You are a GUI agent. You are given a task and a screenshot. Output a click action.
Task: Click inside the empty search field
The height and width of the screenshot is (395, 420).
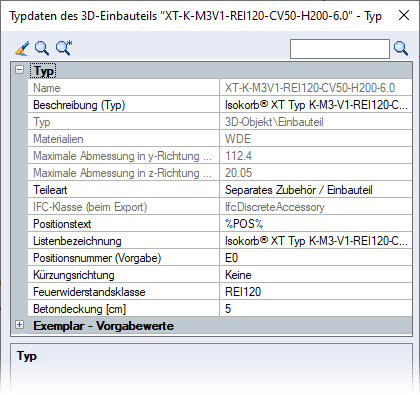click(340, 49)
